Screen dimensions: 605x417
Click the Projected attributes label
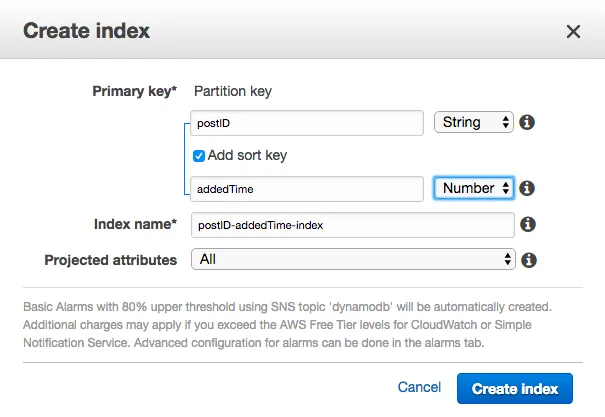pyautogui.click(x=111, y=260)
